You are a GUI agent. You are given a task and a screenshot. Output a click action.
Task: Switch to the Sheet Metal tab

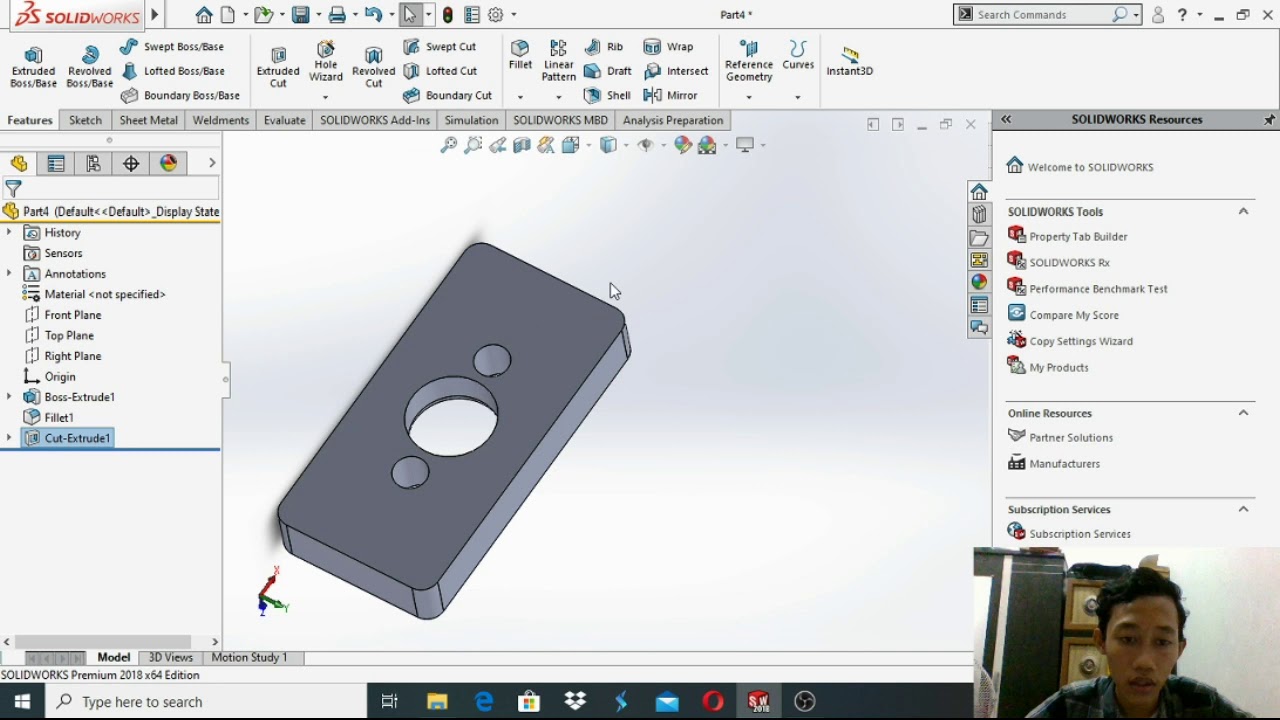coord(148,120)
